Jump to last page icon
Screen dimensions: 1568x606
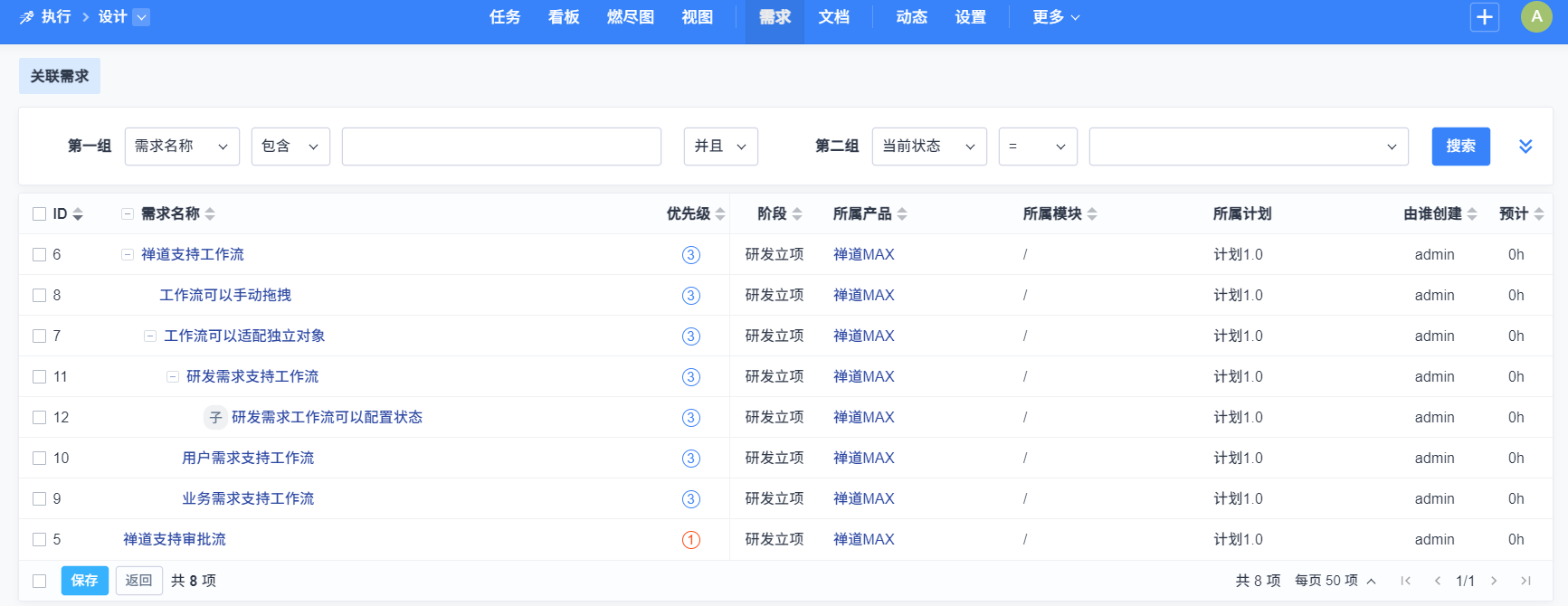(x=1525, y=581)
